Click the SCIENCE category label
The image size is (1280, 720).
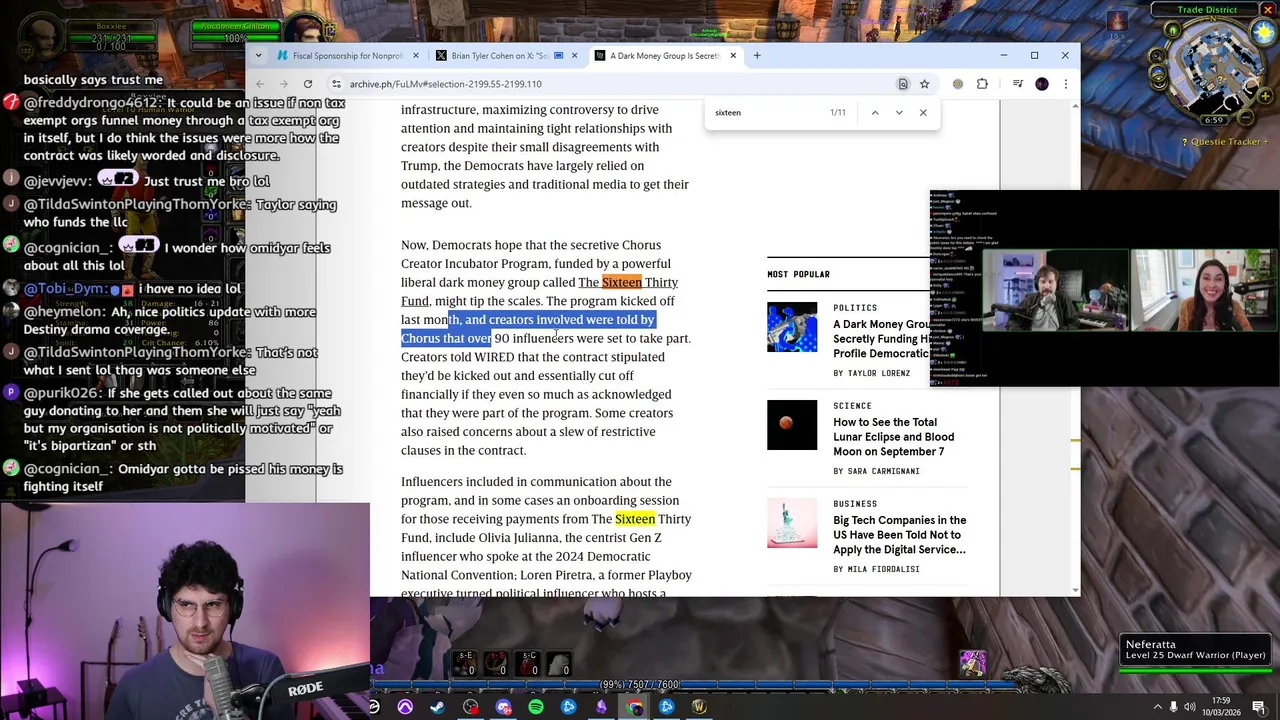[x=852, y=406]
